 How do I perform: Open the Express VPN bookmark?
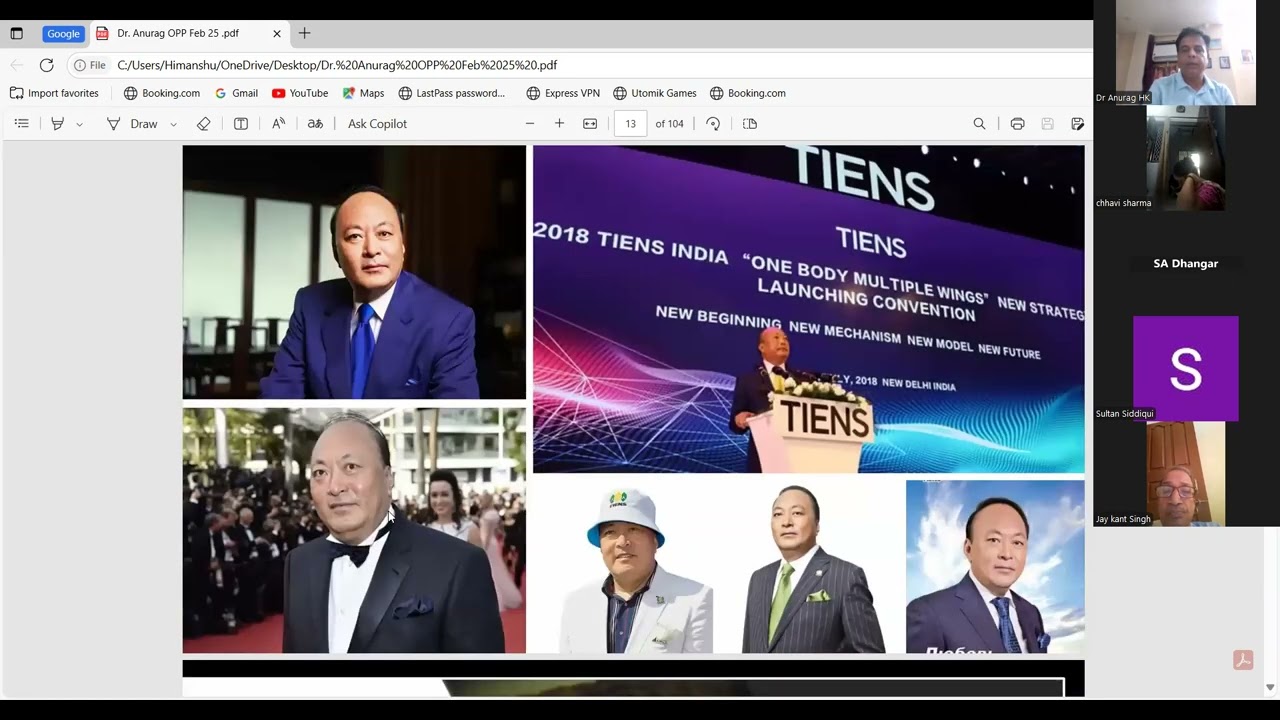(563, 93)
